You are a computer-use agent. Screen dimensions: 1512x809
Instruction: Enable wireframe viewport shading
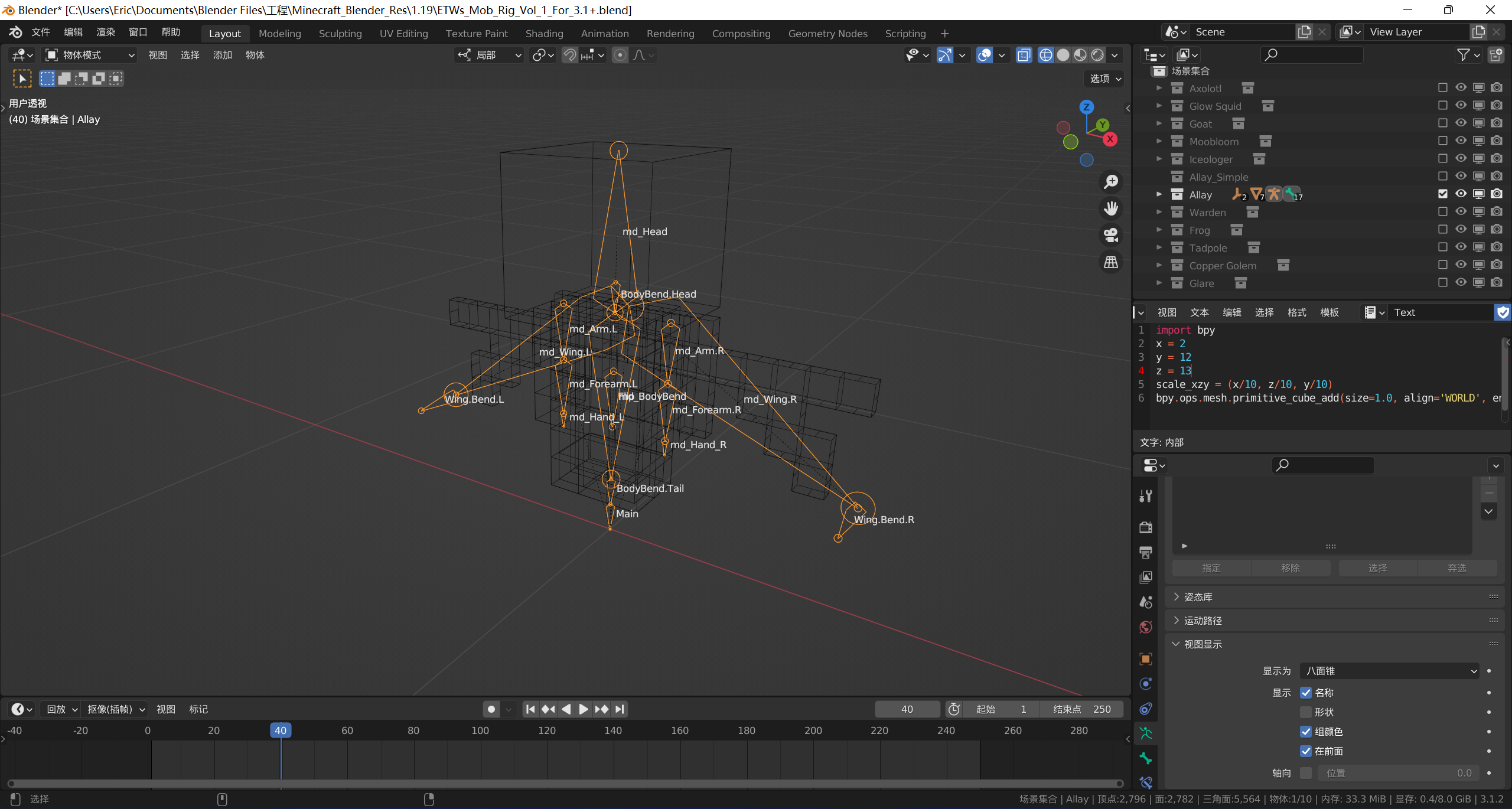pos(1046,55)
